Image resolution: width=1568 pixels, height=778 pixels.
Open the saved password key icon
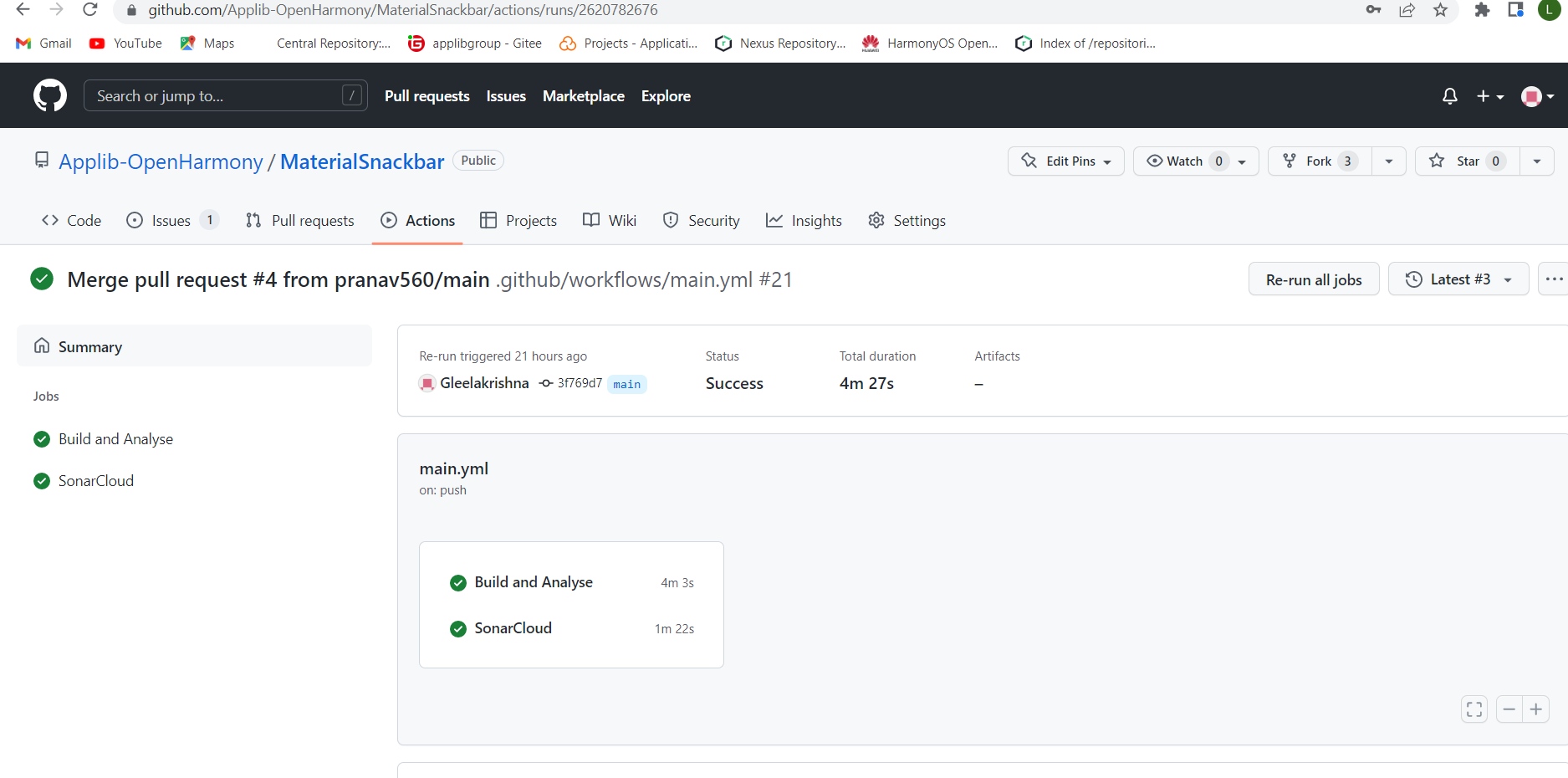[x=1373, y=10]
